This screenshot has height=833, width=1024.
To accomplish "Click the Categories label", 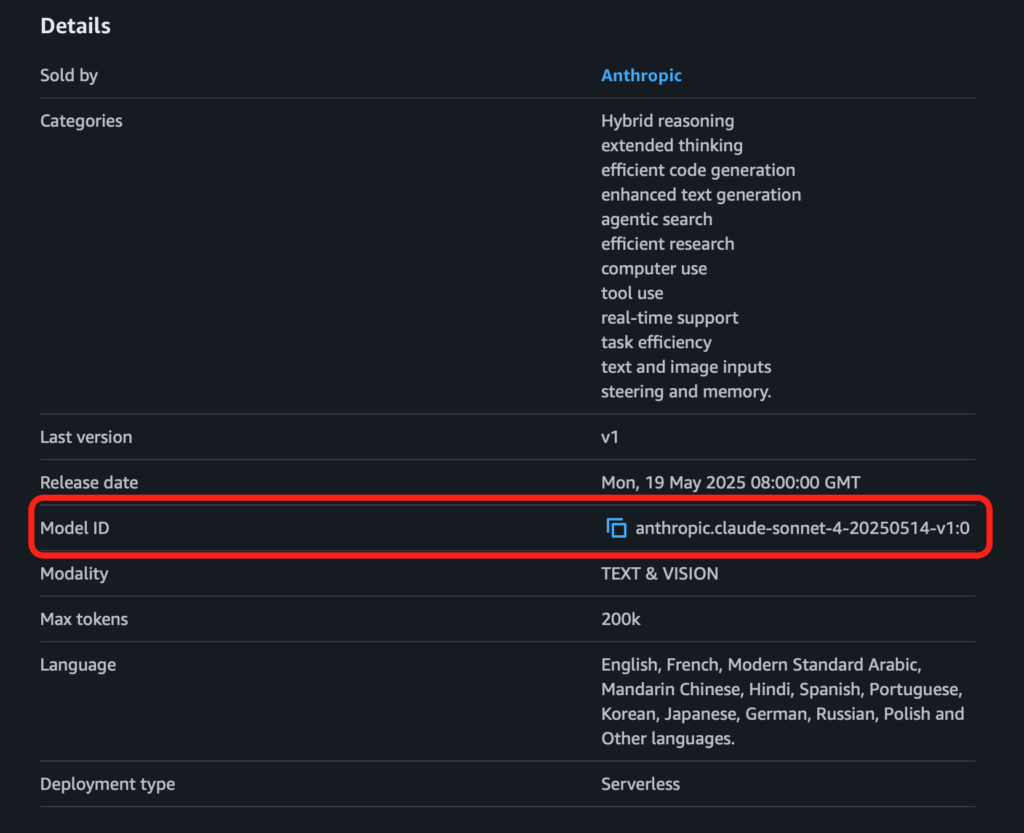I will 81,121.
